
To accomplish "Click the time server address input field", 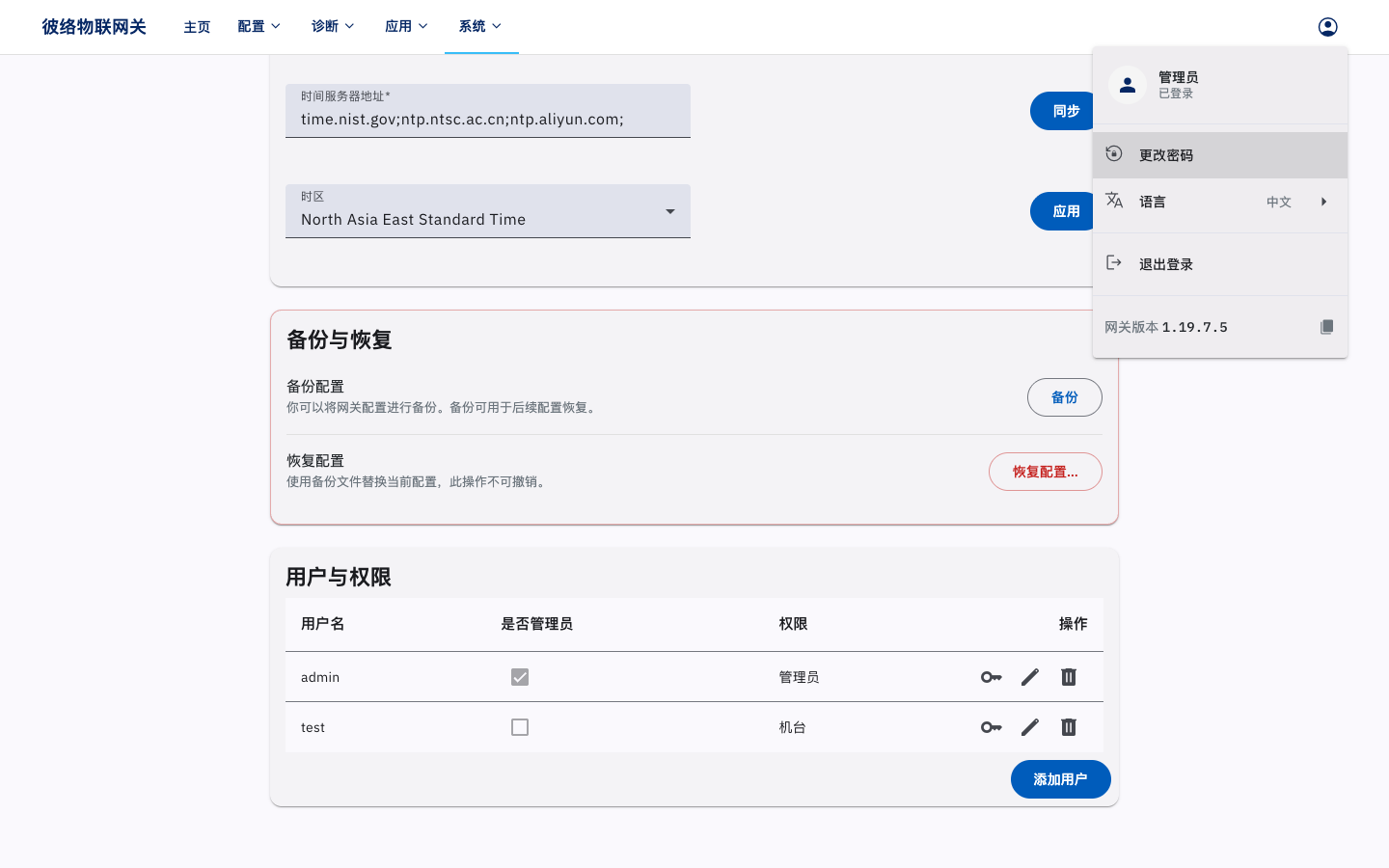I will 488,111.
